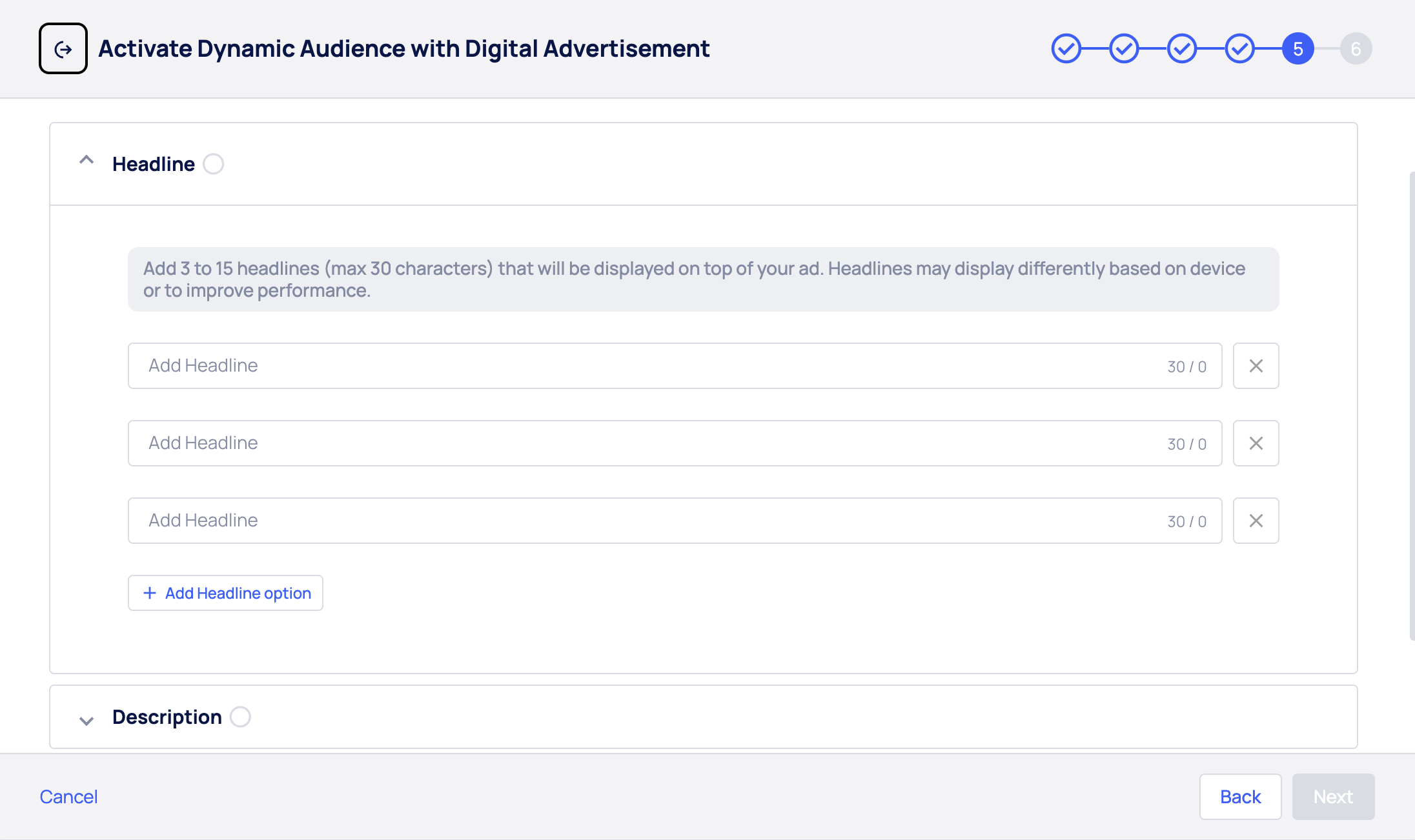This screenshot has width=1415, height=840.
Task: Click step 6 in progress indicator
Action: [x=1356, y=49]
